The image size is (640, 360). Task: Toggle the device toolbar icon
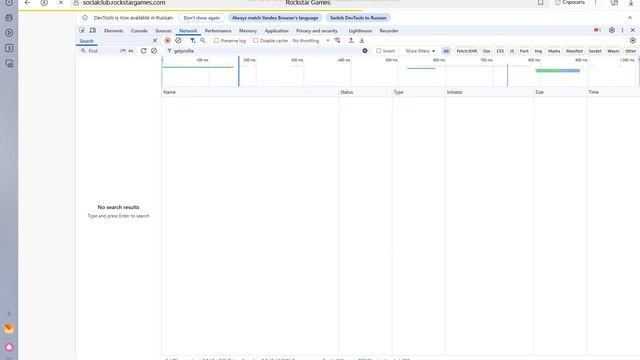(93, 31)
